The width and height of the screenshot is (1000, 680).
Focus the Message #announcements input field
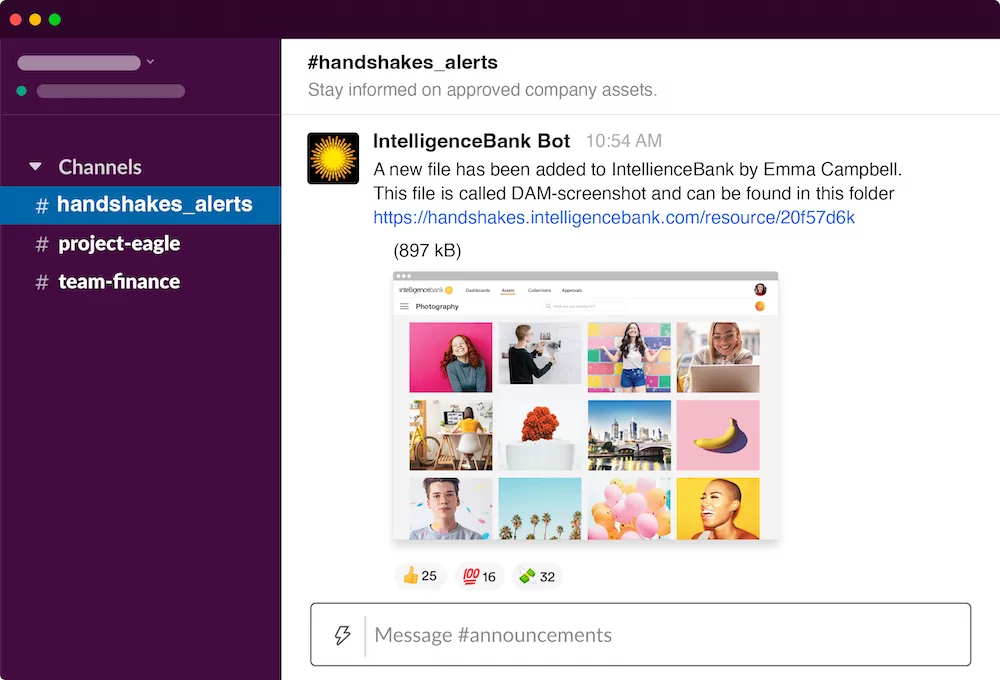pyautogui.click(x=640, y=635)
